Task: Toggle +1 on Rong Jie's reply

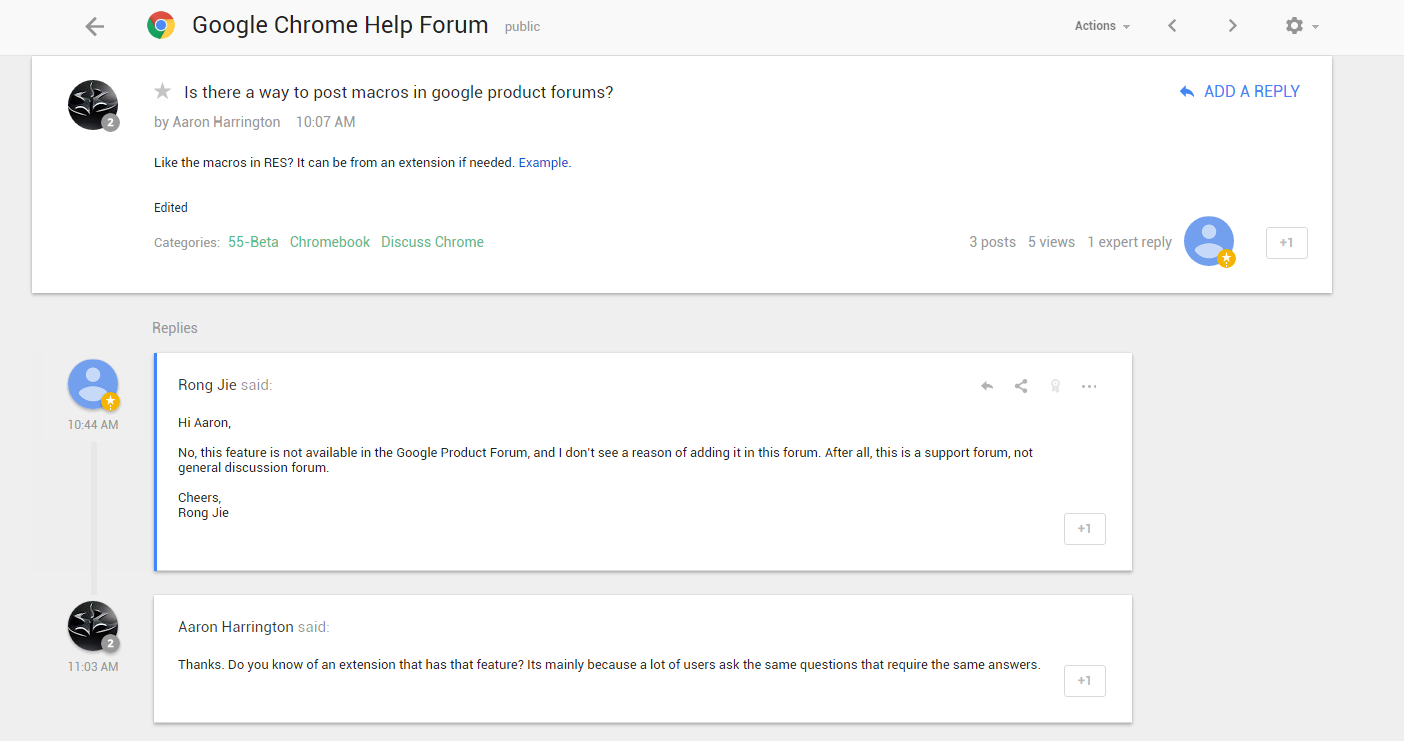Action: click(x=1084, y=529)
